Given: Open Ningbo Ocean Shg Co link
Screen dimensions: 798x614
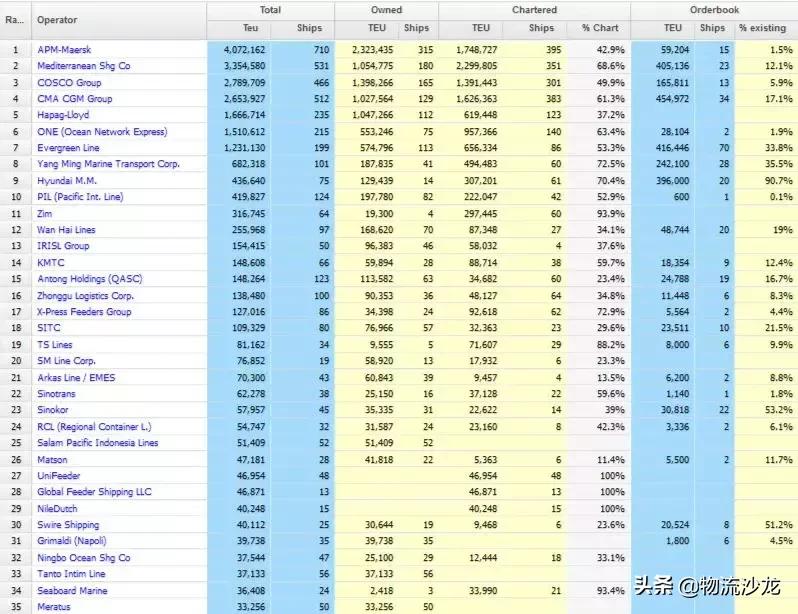Looking at the screenshot, I should tap(84, 558).
